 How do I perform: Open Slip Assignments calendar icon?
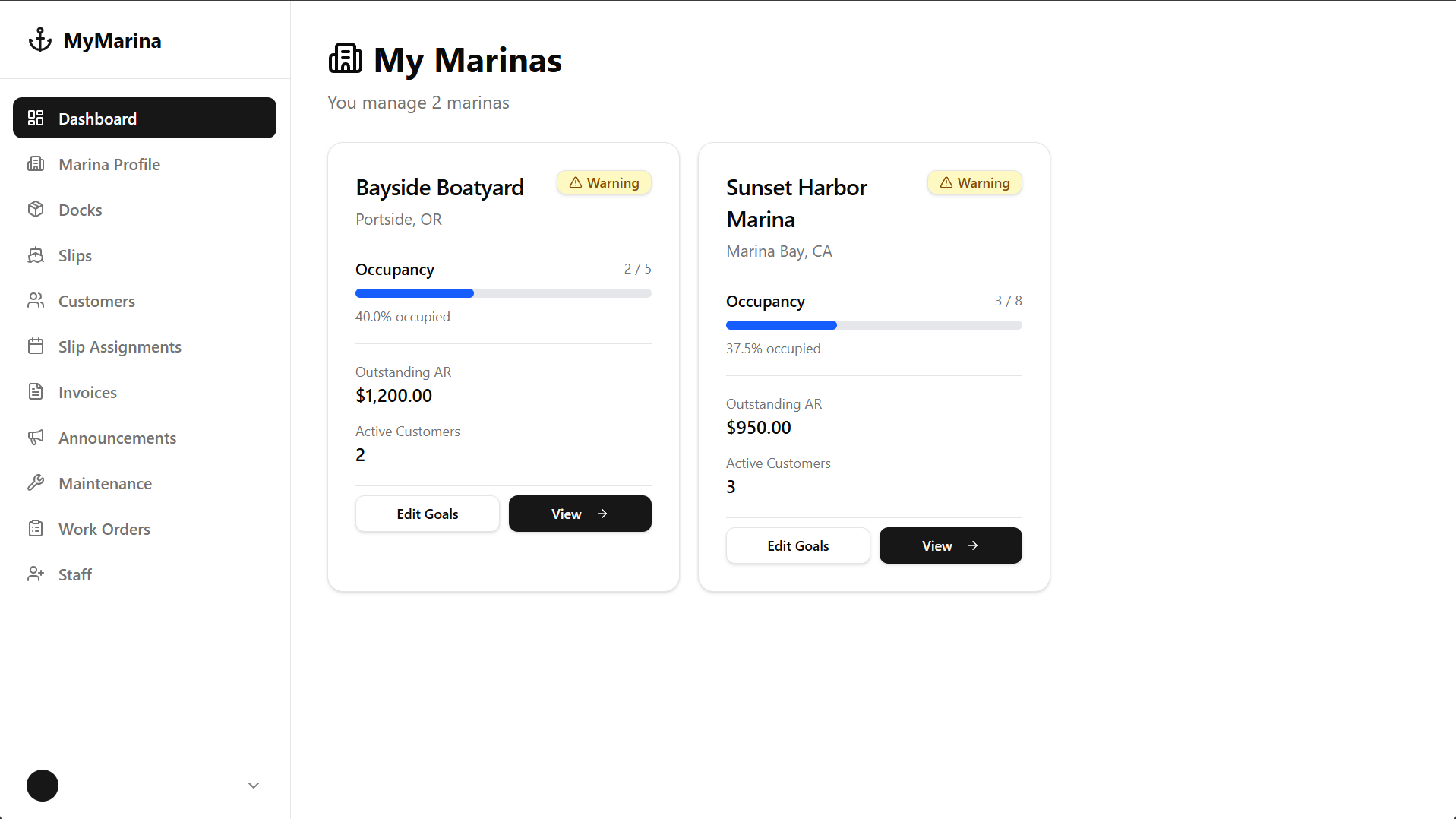point(36,346)
